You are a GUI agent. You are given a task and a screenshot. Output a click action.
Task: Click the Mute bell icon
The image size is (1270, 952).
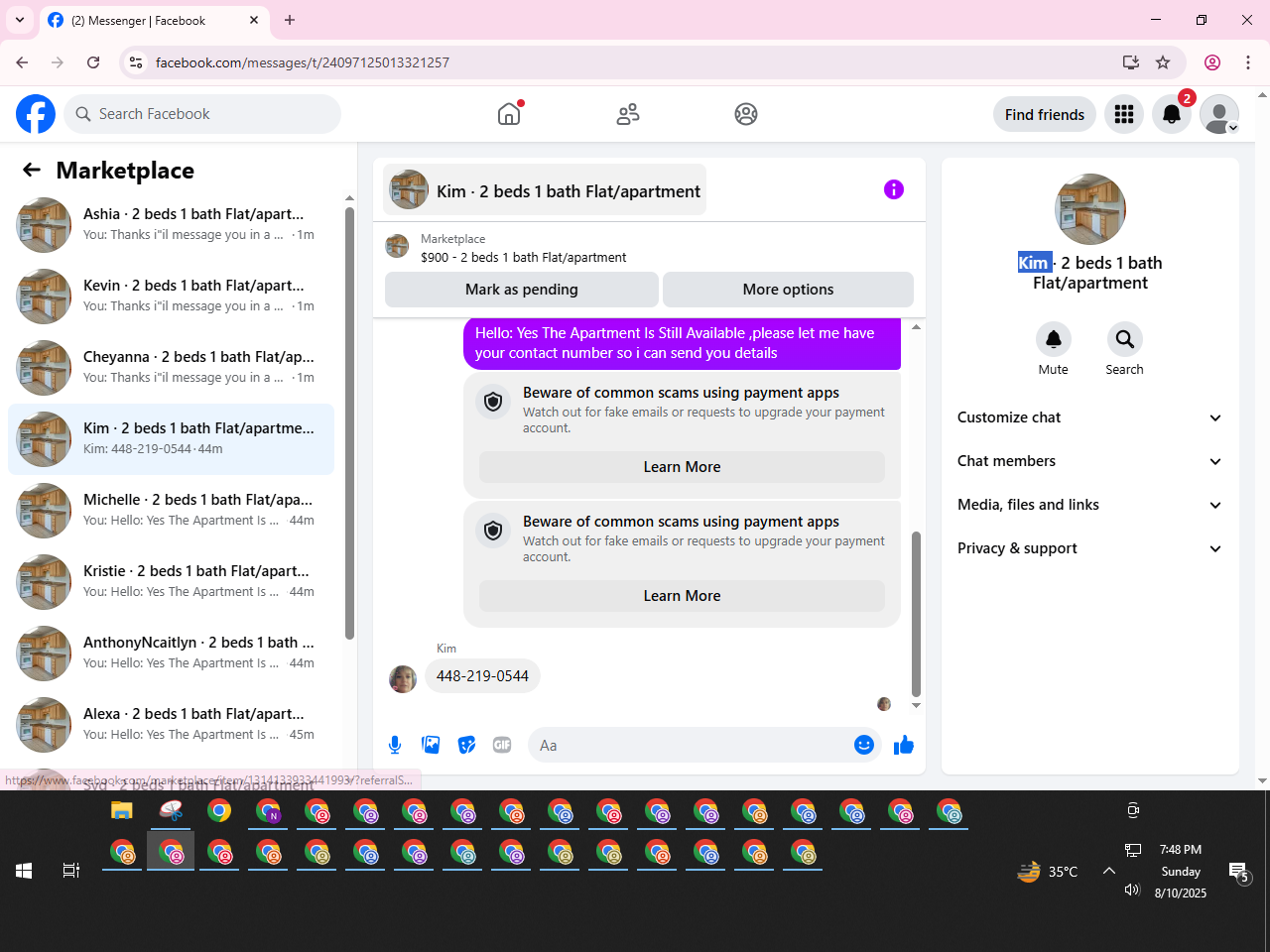[1054, 339]
